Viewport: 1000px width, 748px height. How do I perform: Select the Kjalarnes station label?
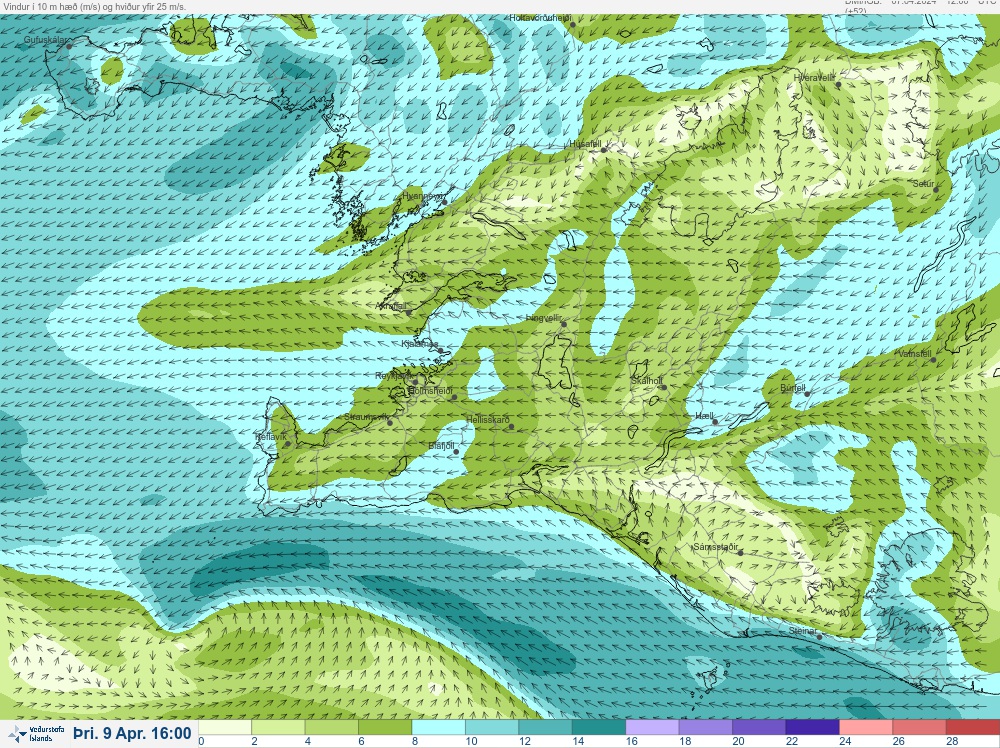click(420, 344)
